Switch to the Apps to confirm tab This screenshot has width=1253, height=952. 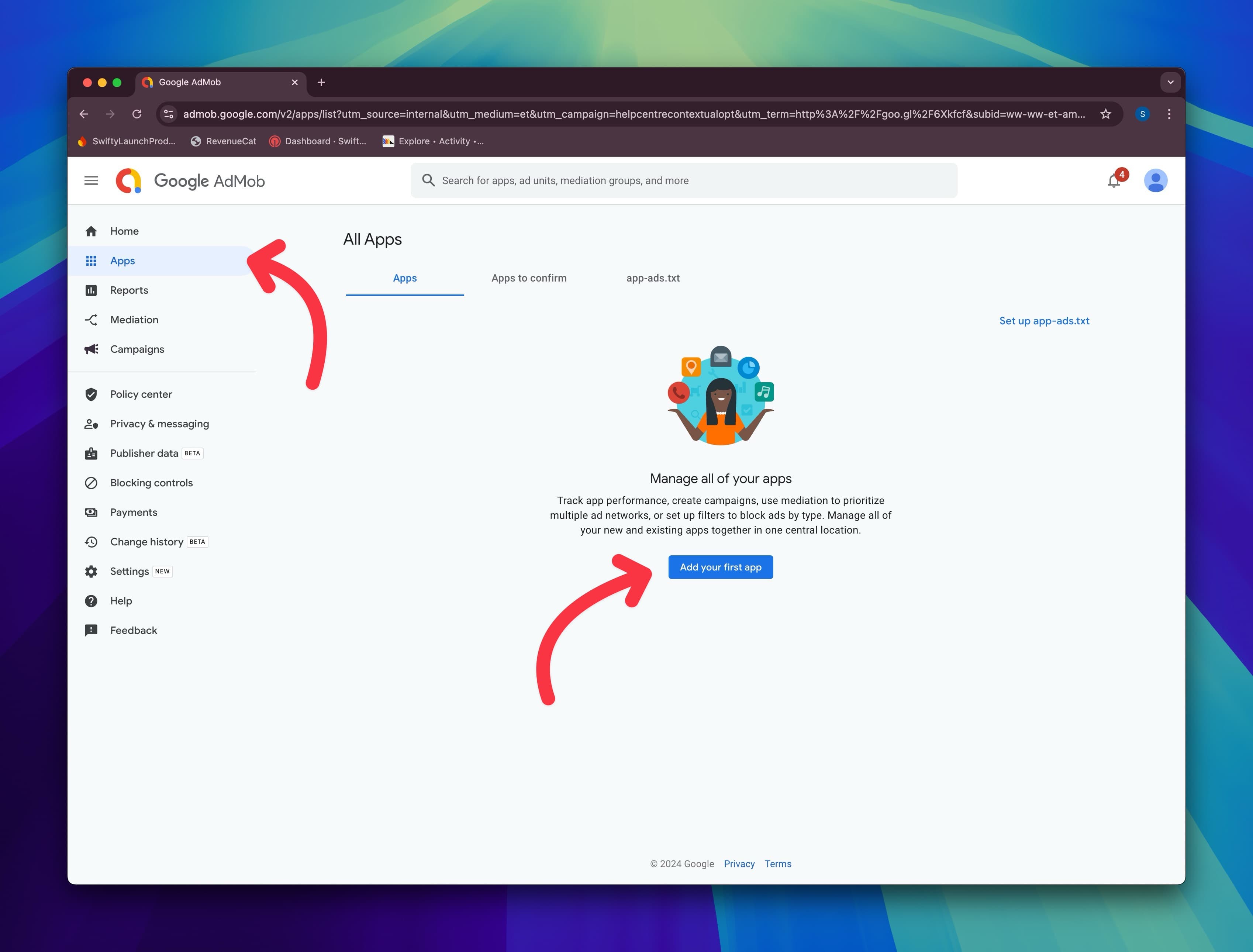tap(528, 278)
